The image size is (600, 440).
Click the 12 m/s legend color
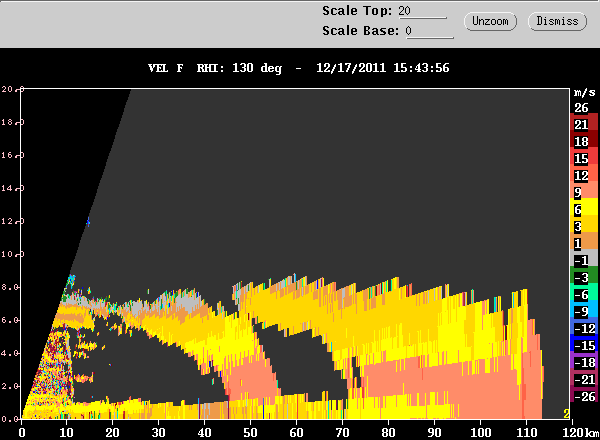pyautogui.click(x=585, y=175)
